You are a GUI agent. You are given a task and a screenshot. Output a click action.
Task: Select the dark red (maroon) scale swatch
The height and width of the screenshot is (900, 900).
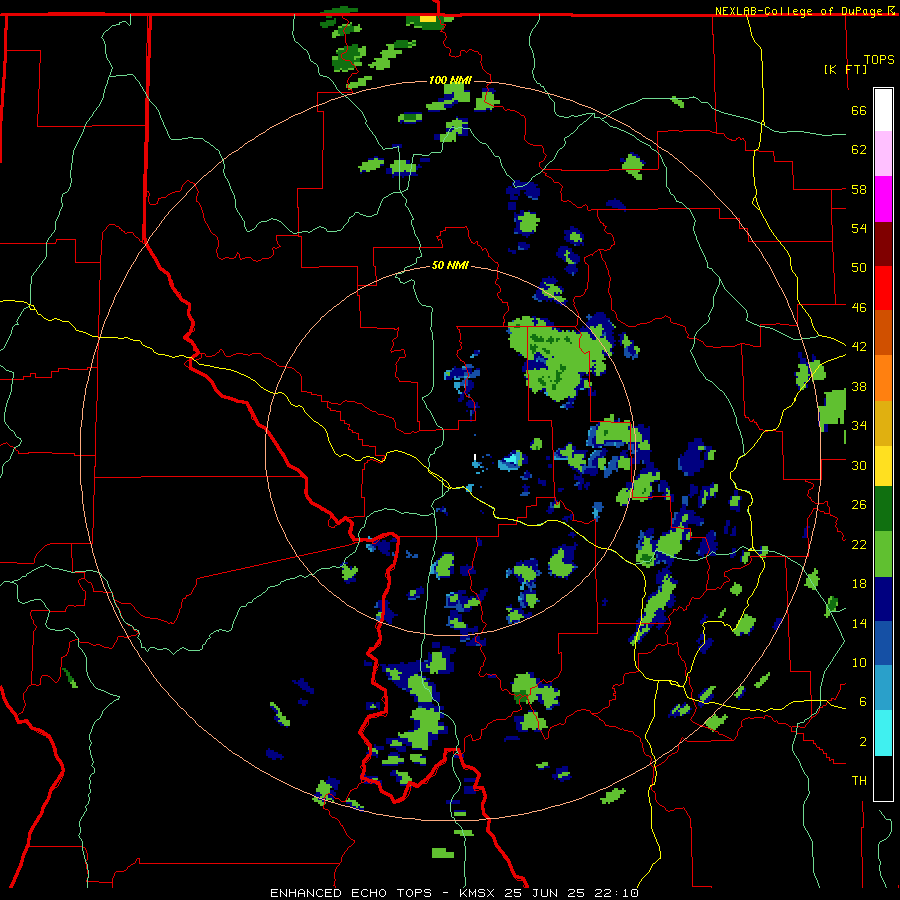coord(883,243)
